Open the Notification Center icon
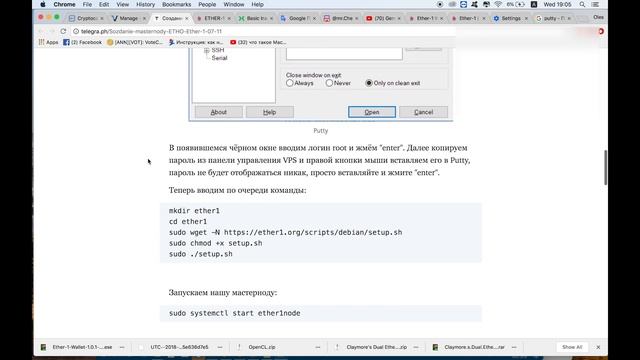Image resolution: width=640 pixels, height=360 pixels. pos(596,4)
